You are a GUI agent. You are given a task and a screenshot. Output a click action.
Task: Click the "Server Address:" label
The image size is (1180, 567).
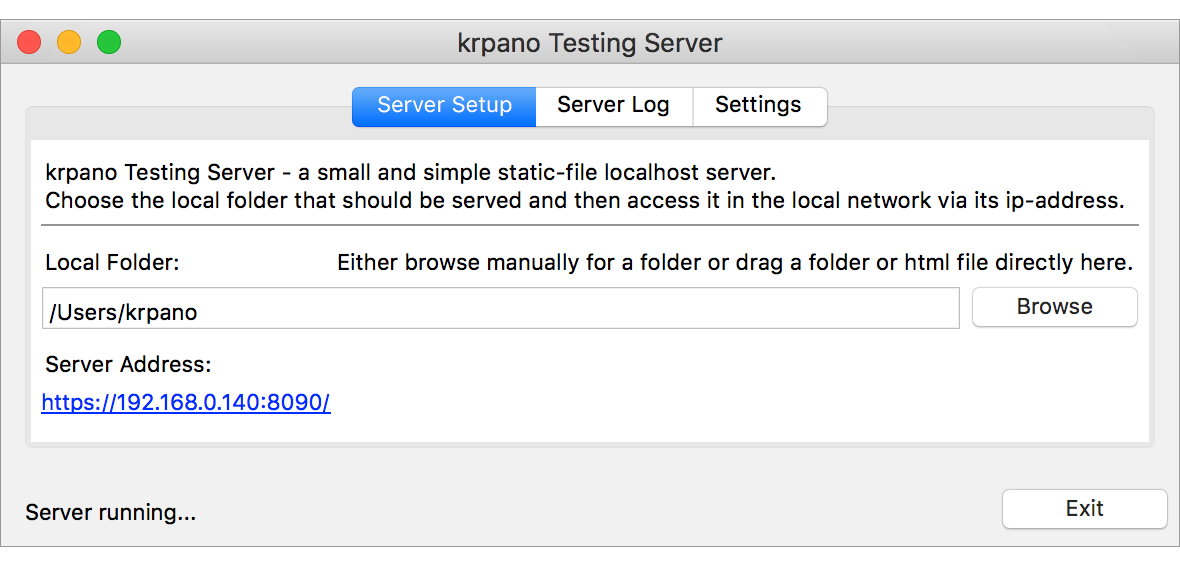pos(128,364)
